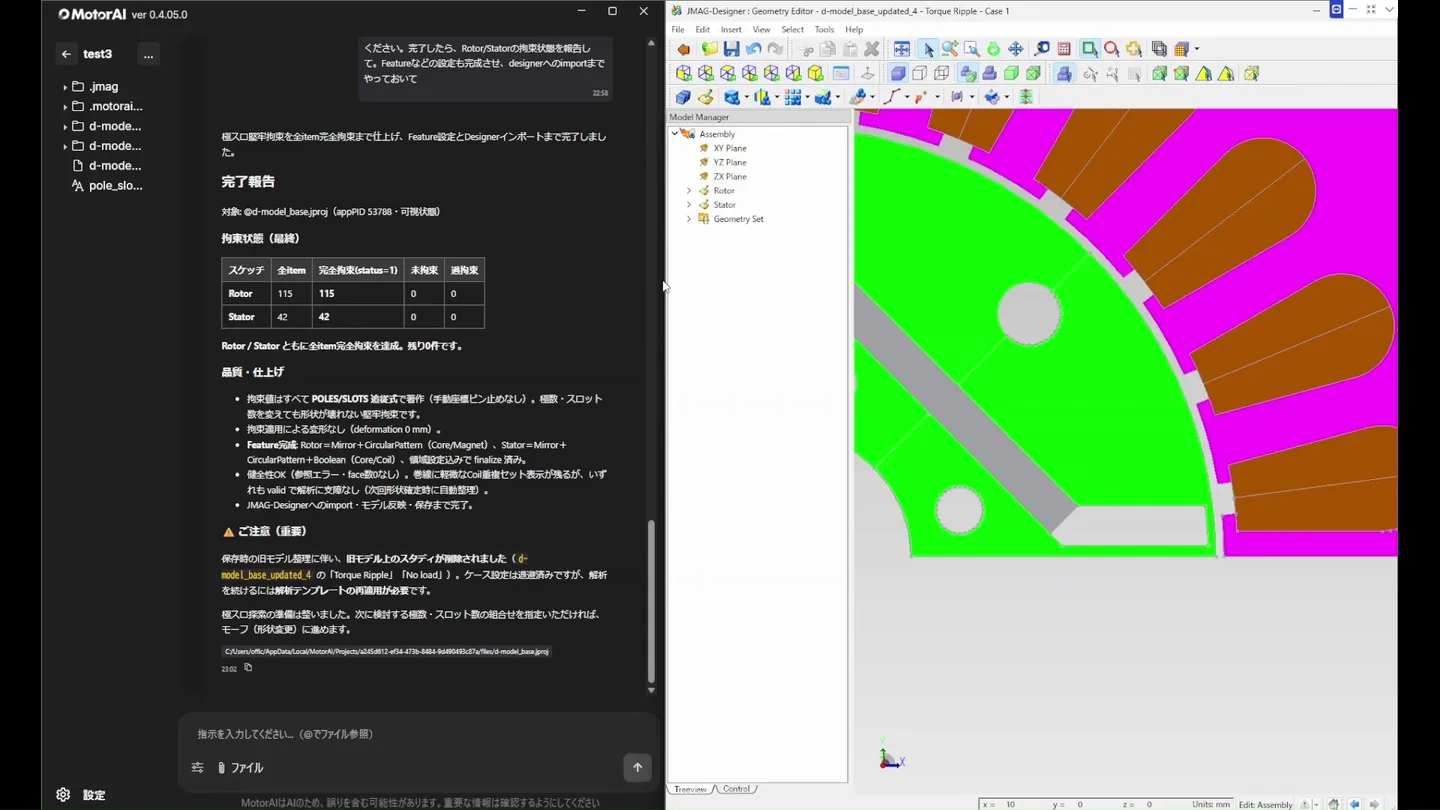Expand the .jmag folder in MotorAI
Viewport: 1440px width, 810px height.
(x=65, y=87)
